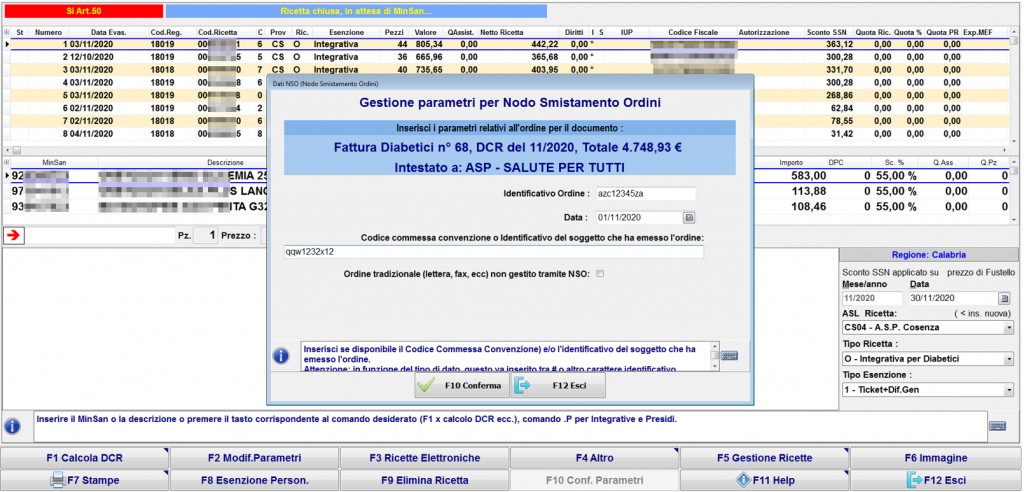This screenshot has width=1024, height=492.
Task: Open the calendar picker beside the dialog Data field
Action: click(x=689, y=217)
